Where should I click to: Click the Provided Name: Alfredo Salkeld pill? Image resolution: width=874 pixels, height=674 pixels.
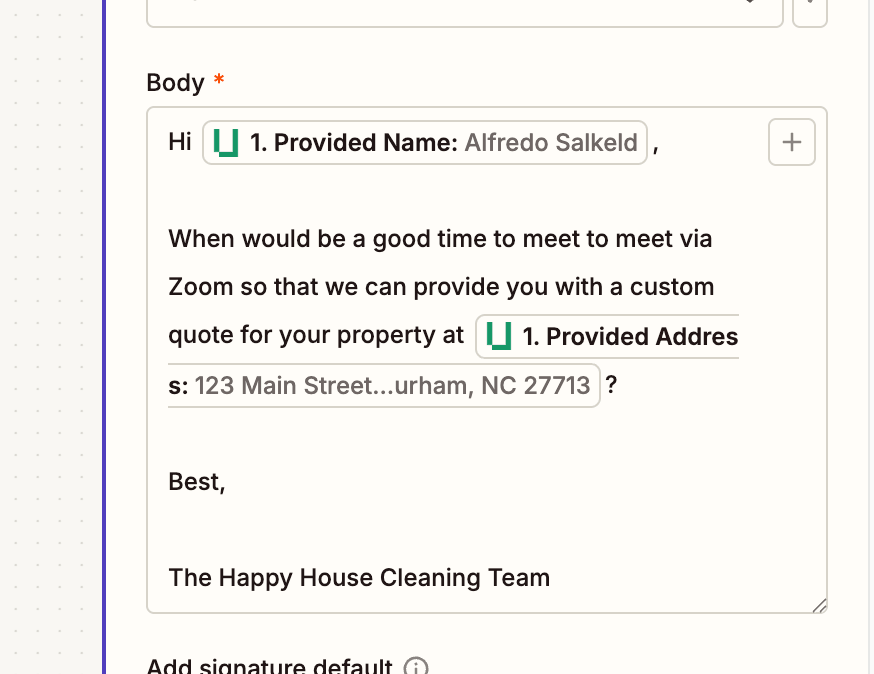424,142
